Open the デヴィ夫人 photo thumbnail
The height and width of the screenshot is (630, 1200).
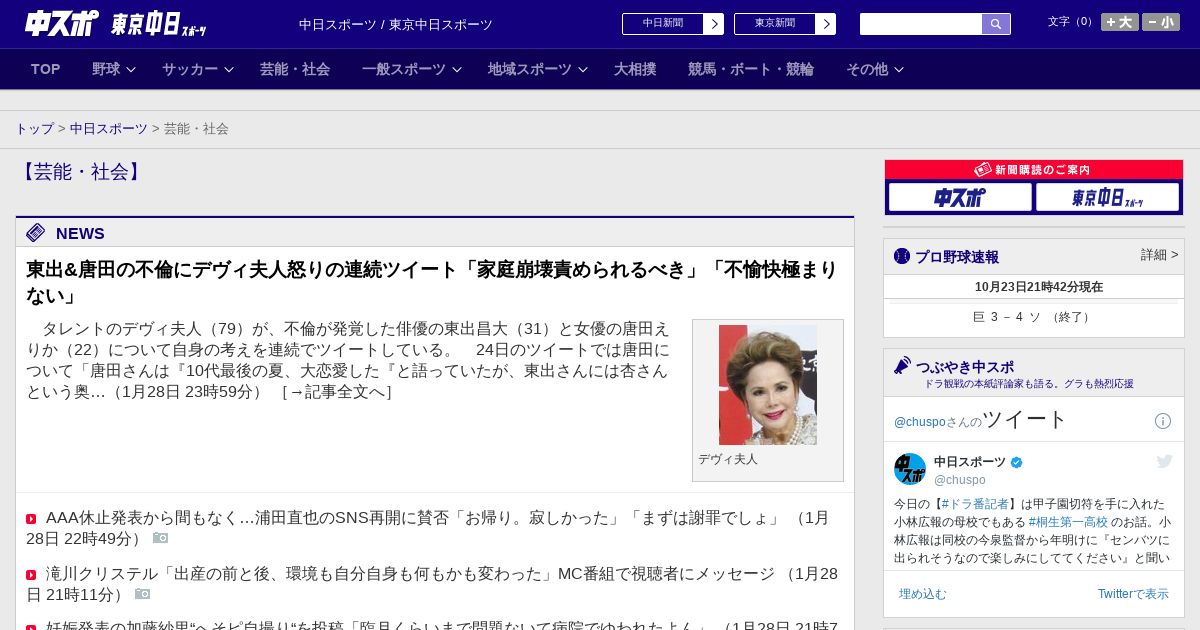point(768,385)
